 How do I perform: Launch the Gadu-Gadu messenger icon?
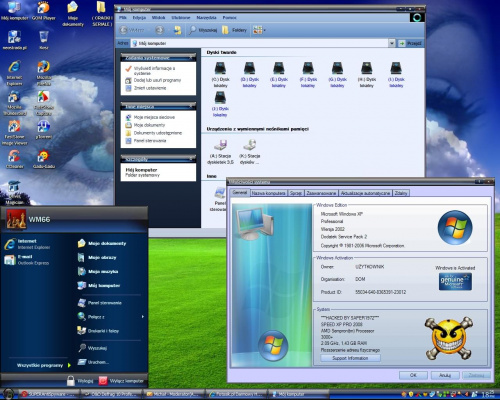click(44, 159)
